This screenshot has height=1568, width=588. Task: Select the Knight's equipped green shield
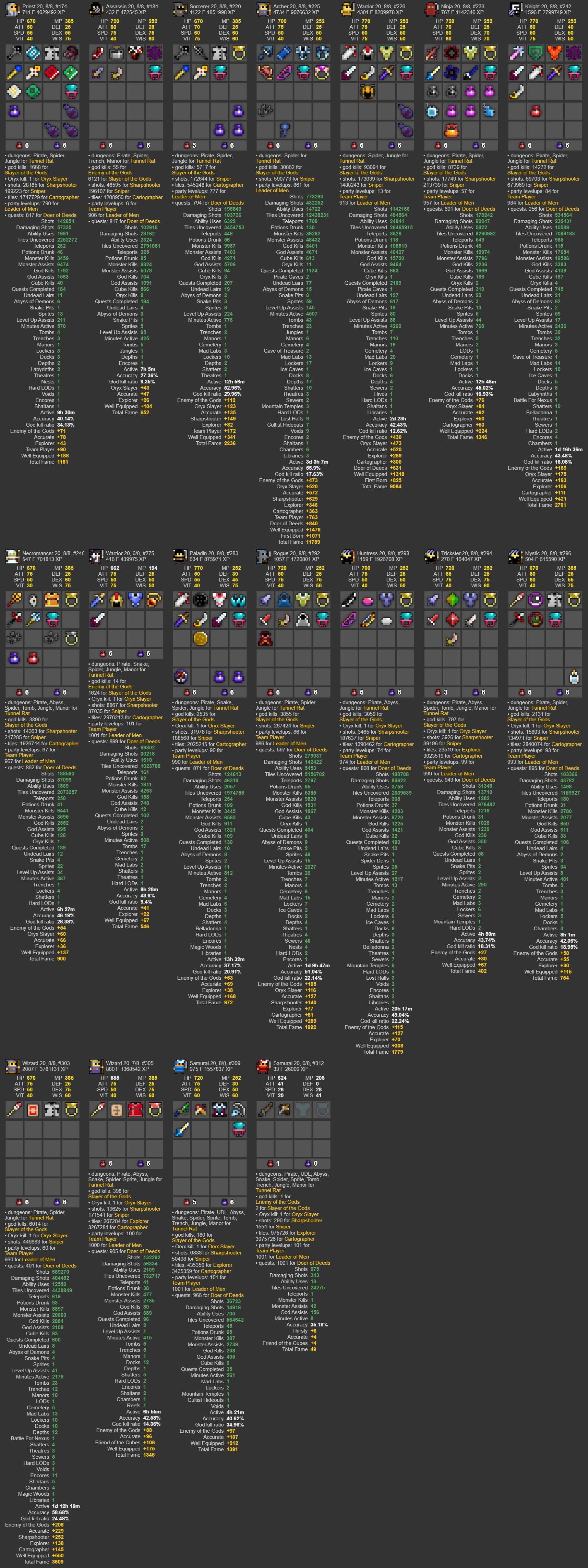[536, 53]
